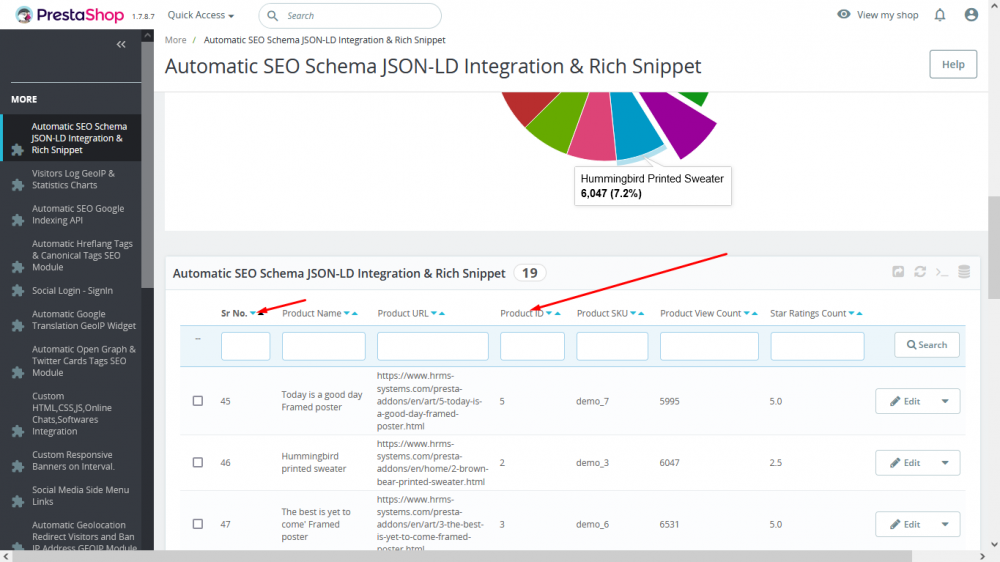Focus the Product SKU filter field

pyautogui.click(x=612, y=346)
